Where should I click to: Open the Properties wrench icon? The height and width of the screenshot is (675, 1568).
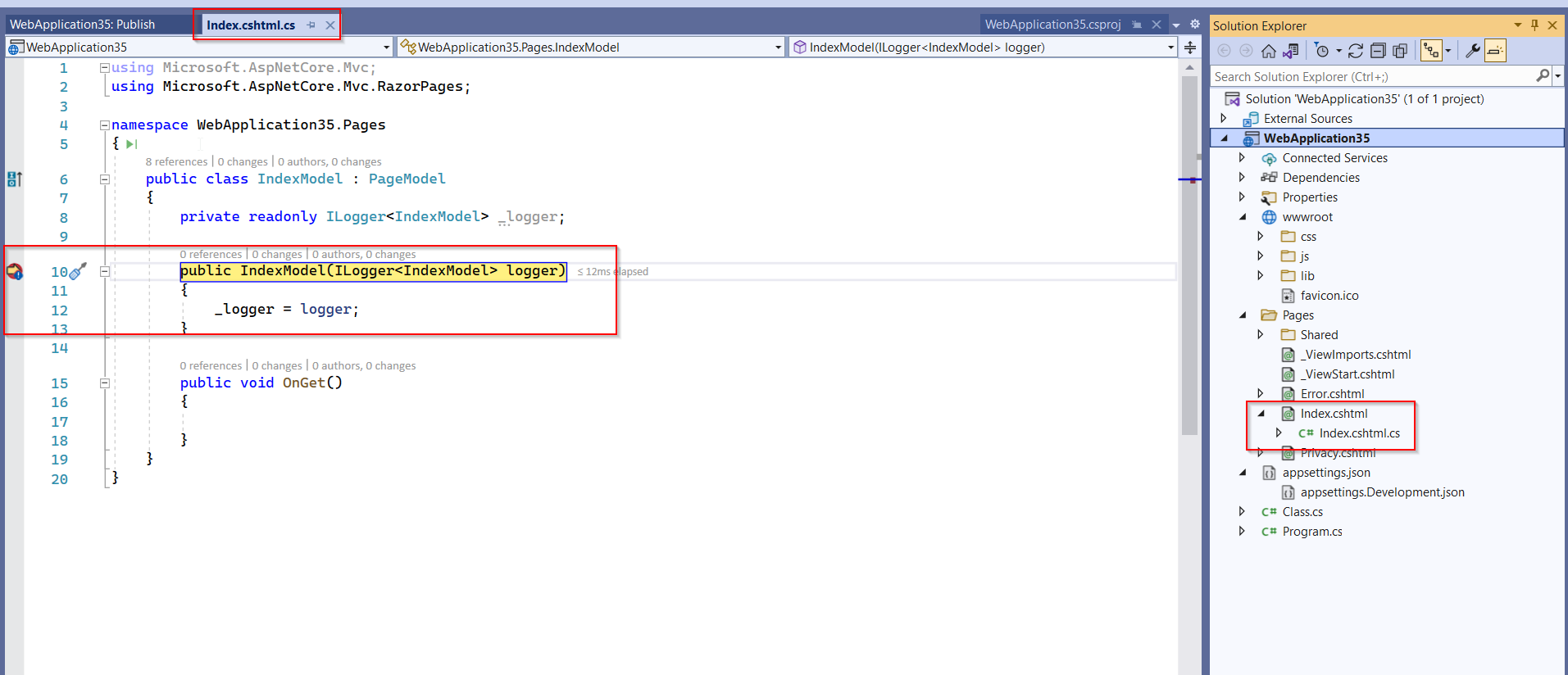click(1473, 51)
